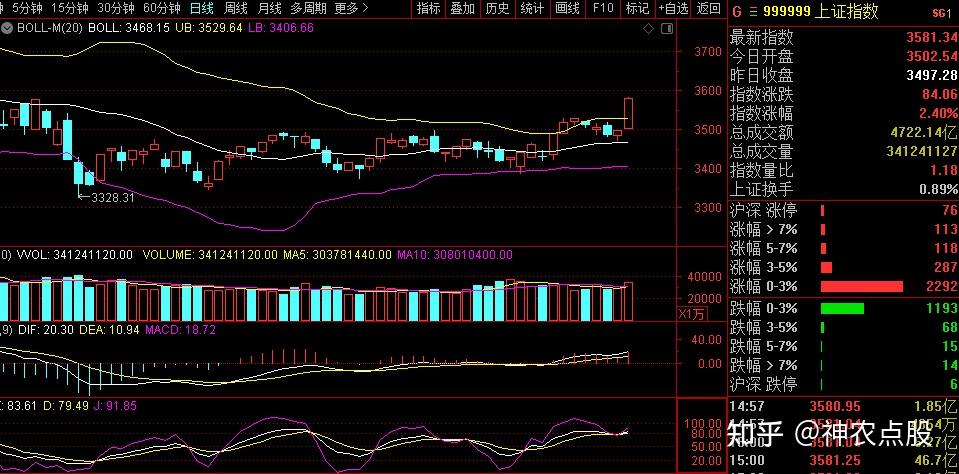The height and width of the screenshot is (474, 959).
Task: Click the red 涨幅 0-3% distribution bar
Action: pos(860,287)
